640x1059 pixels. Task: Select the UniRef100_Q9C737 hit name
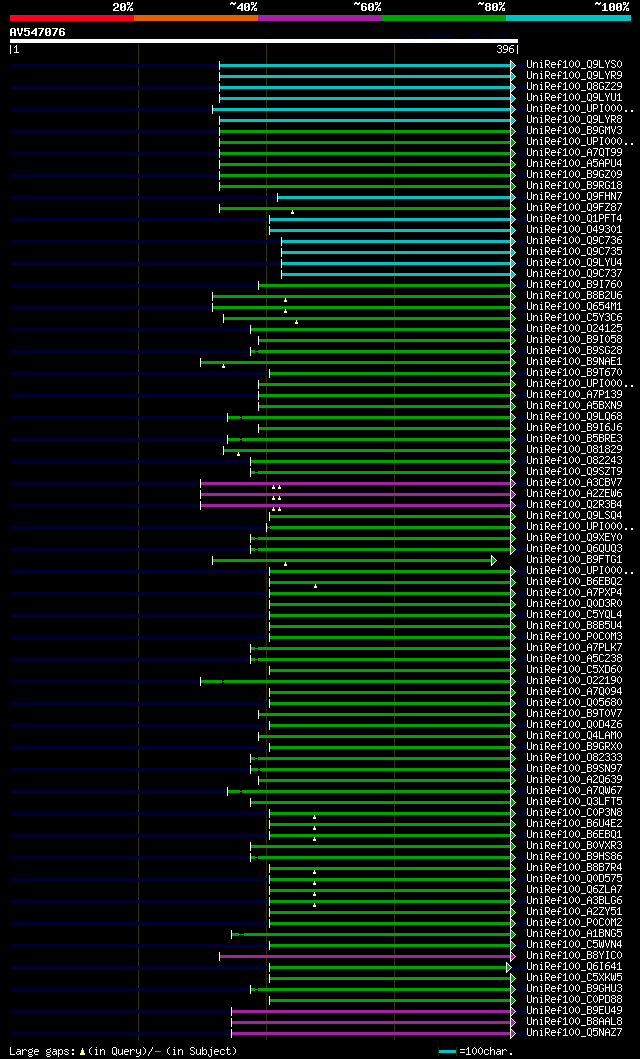[x=575, y=274]
